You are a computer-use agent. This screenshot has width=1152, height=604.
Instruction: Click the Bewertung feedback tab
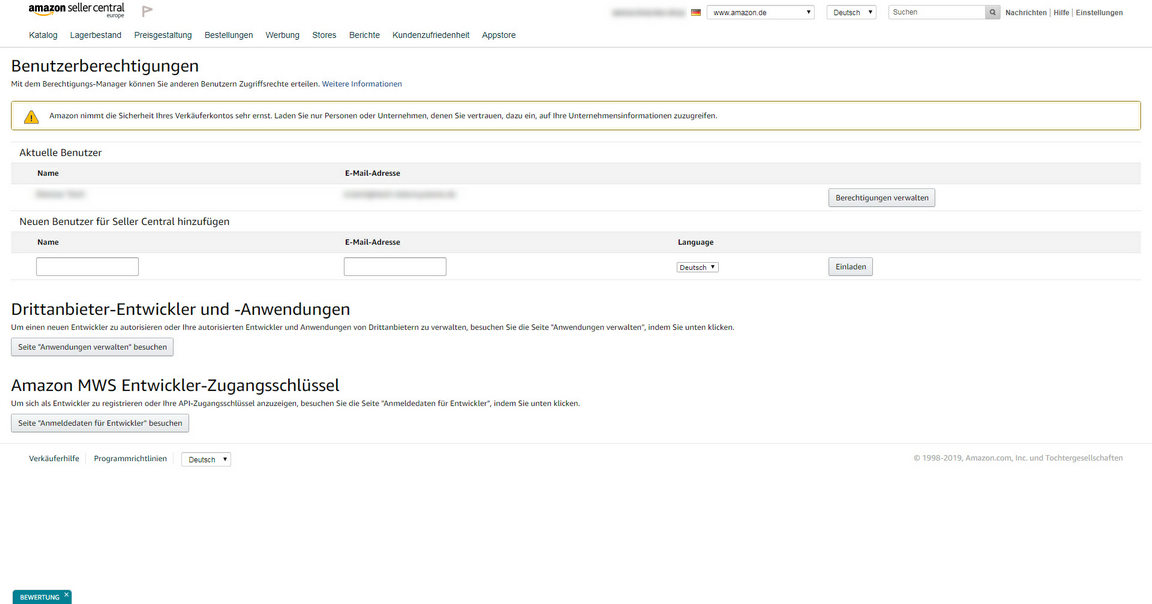pyautogui.click(x=40, y=597)
